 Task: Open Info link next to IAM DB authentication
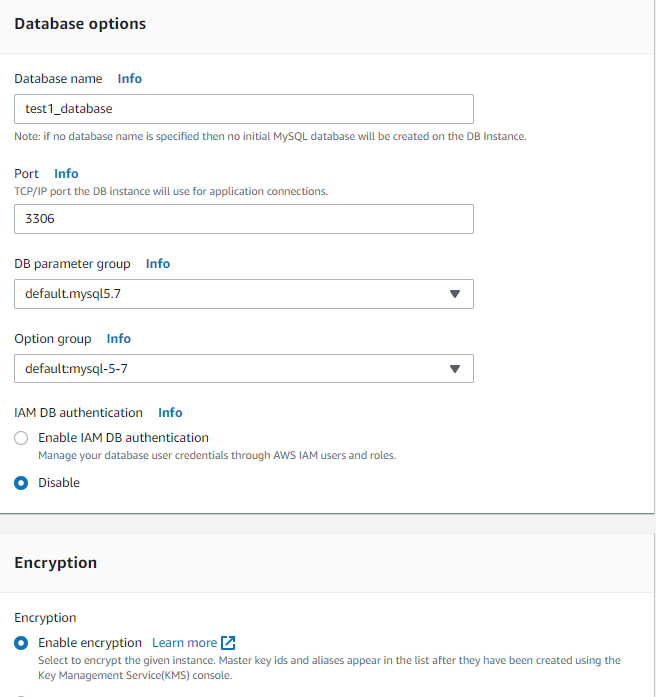coord(170,413)
